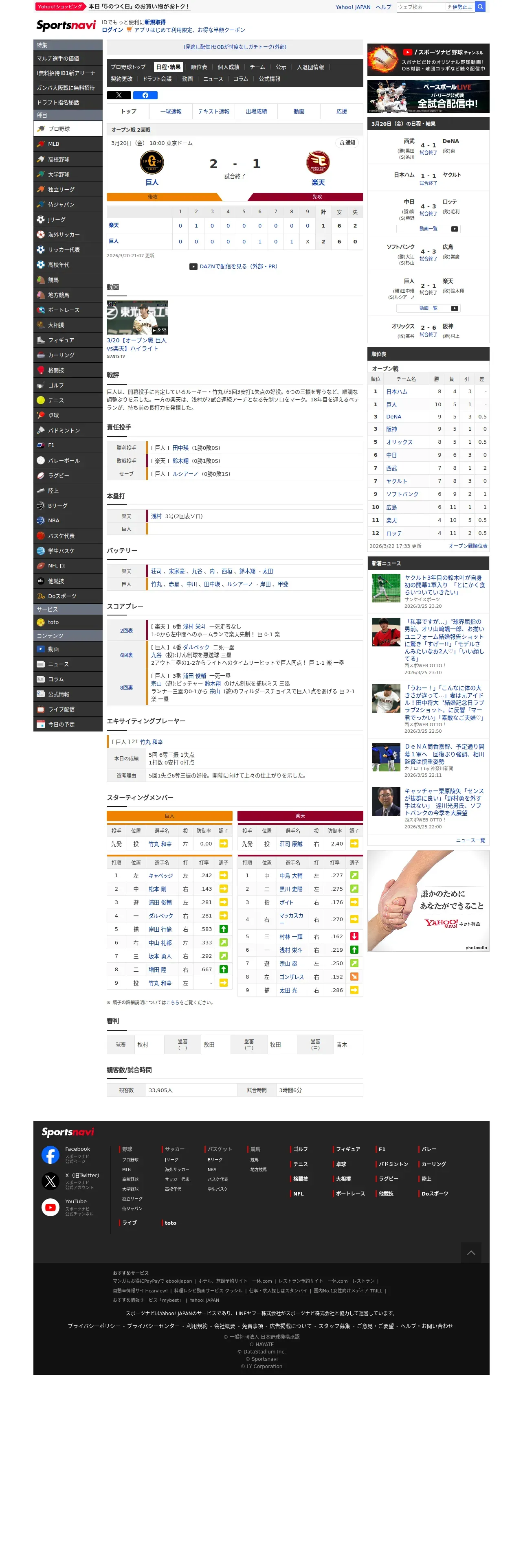The height and width of the screenshot is (1568, 523).
Task: Open toto via its sidebar icon
Action: coord(41,623)
